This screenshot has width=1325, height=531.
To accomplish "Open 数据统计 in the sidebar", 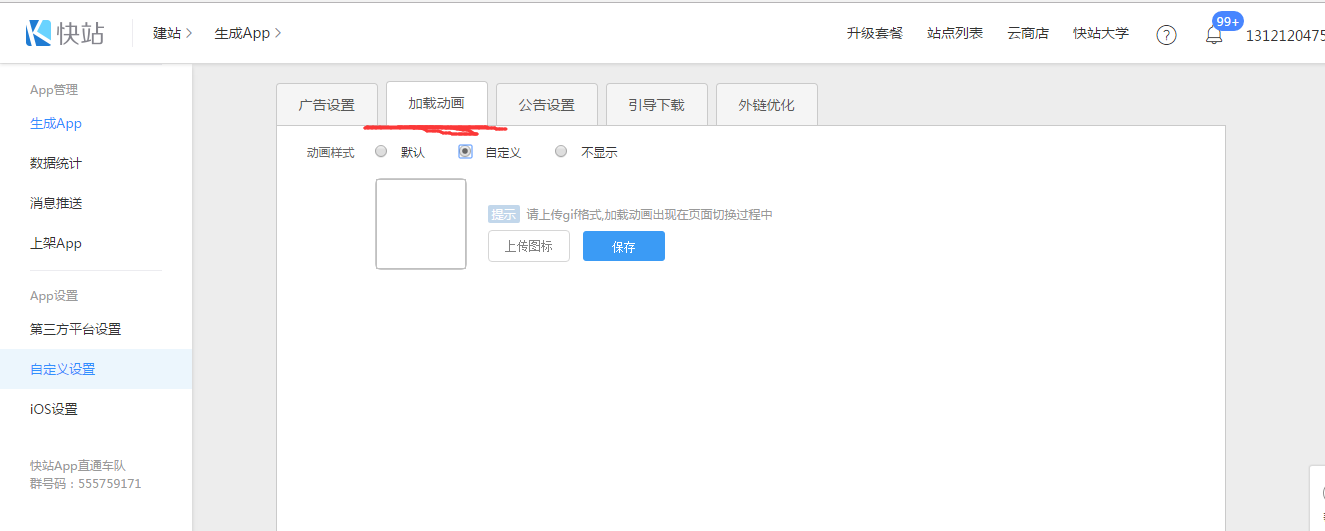I will pyautogui.click(x=56, y=163).
